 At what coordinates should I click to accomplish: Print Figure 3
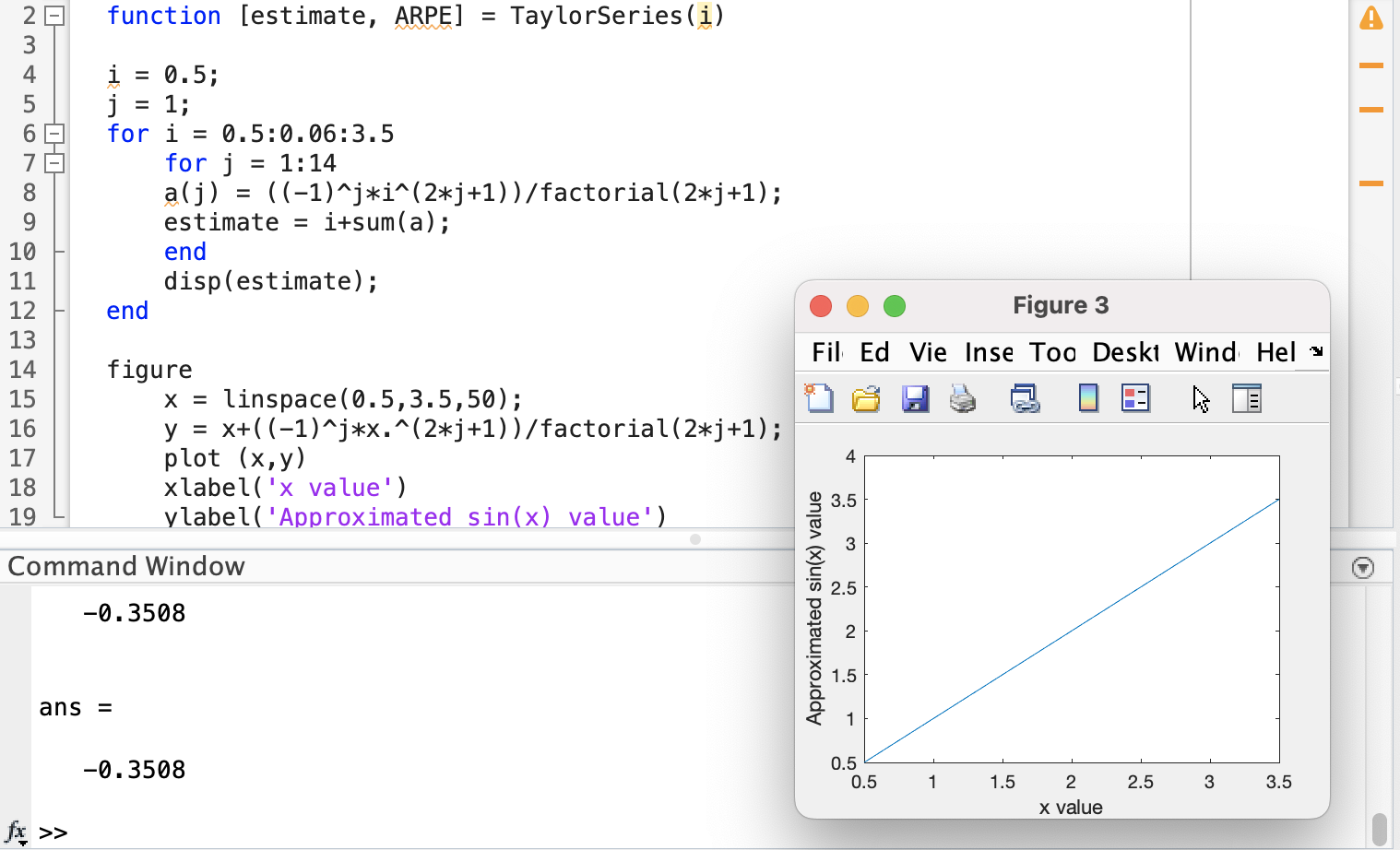(963, 397)
